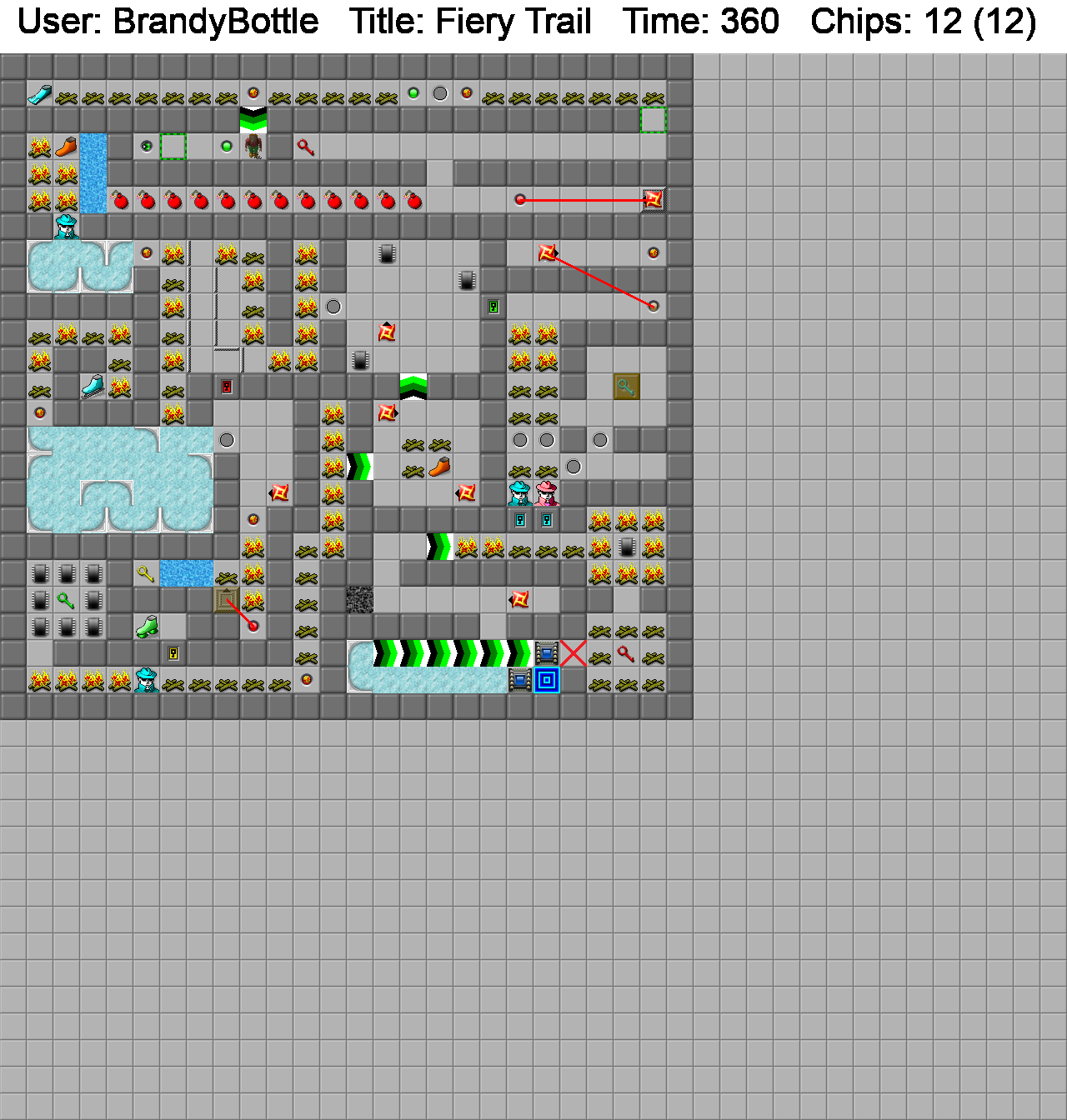The height and width of the screenshot is (1120, 1067).
Task: Click the dashed green toggle wall near the player
Action: click(x=173, y=147)
